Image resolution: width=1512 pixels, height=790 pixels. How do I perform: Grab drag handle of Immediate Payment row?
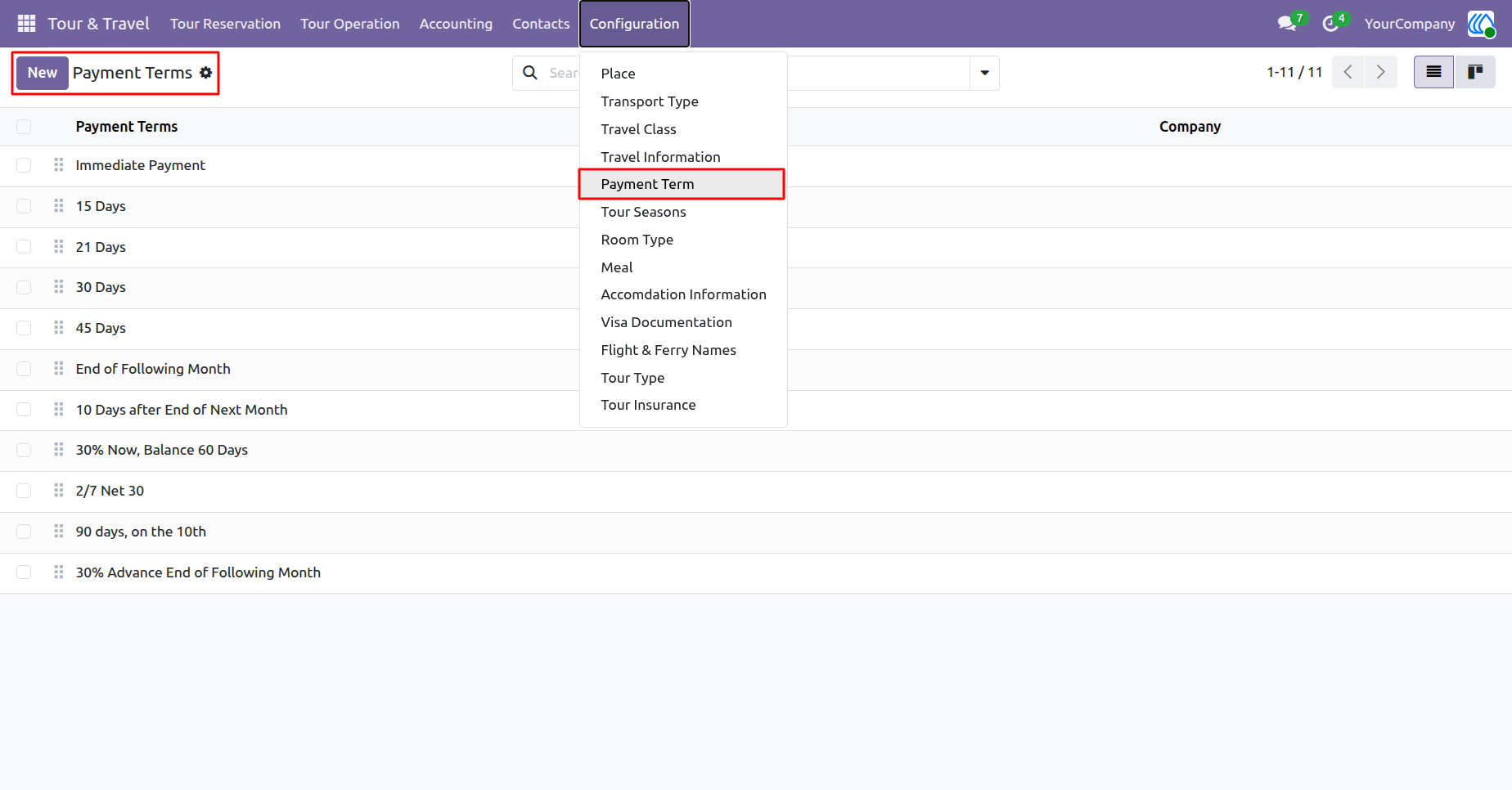59,165
